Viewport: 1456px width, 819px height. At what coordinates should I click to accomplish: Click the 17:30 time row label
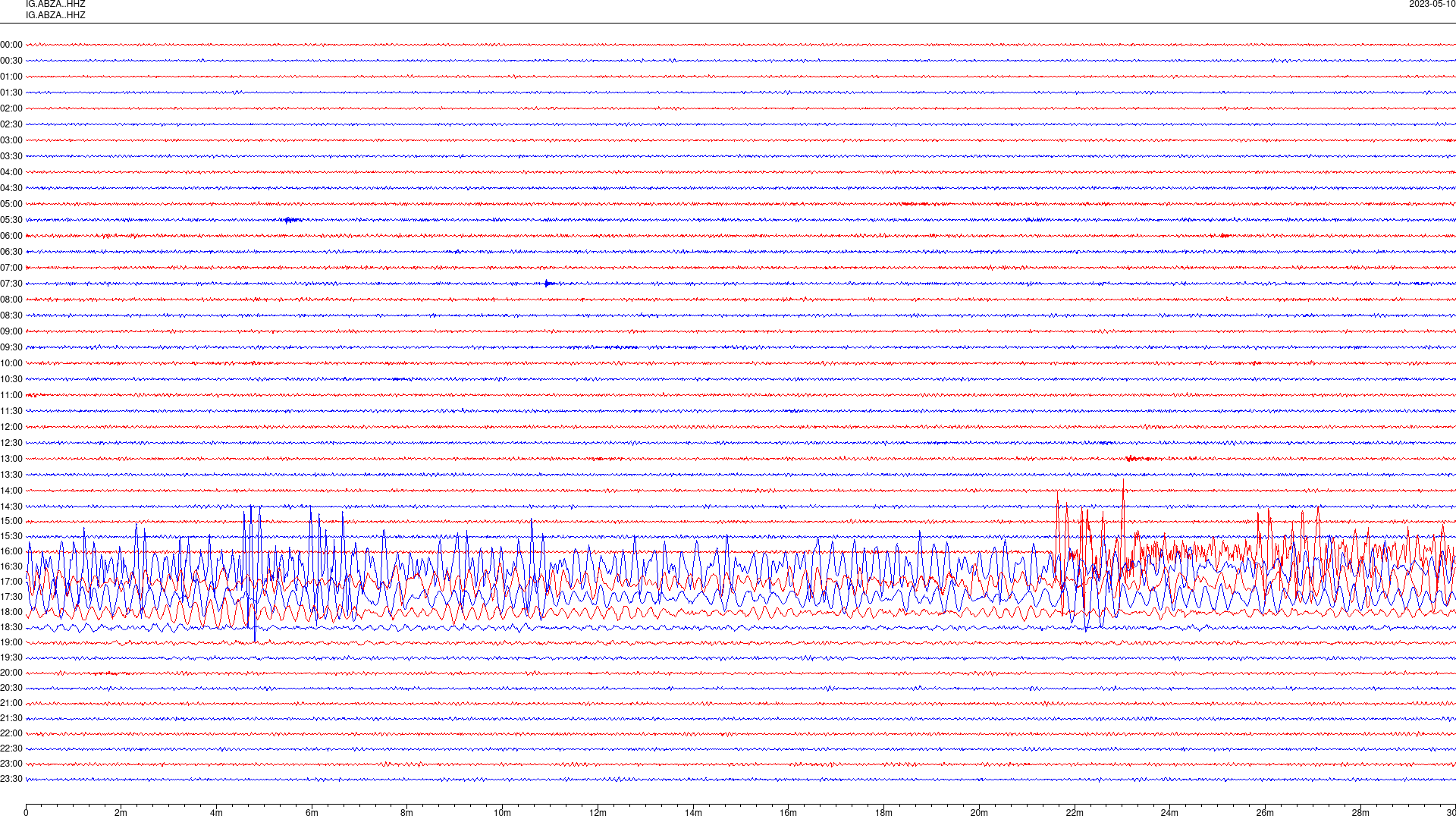[11, 597]
